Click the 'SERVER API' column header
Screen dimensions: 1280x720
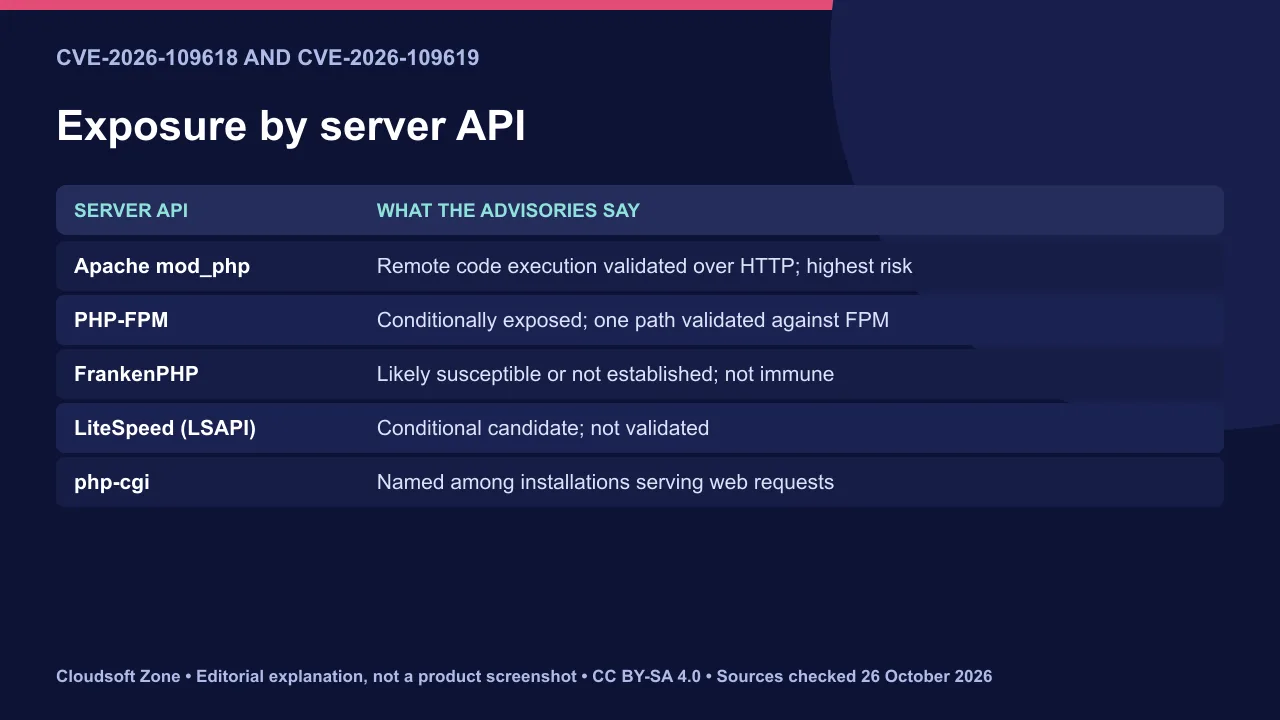[131, 211]
